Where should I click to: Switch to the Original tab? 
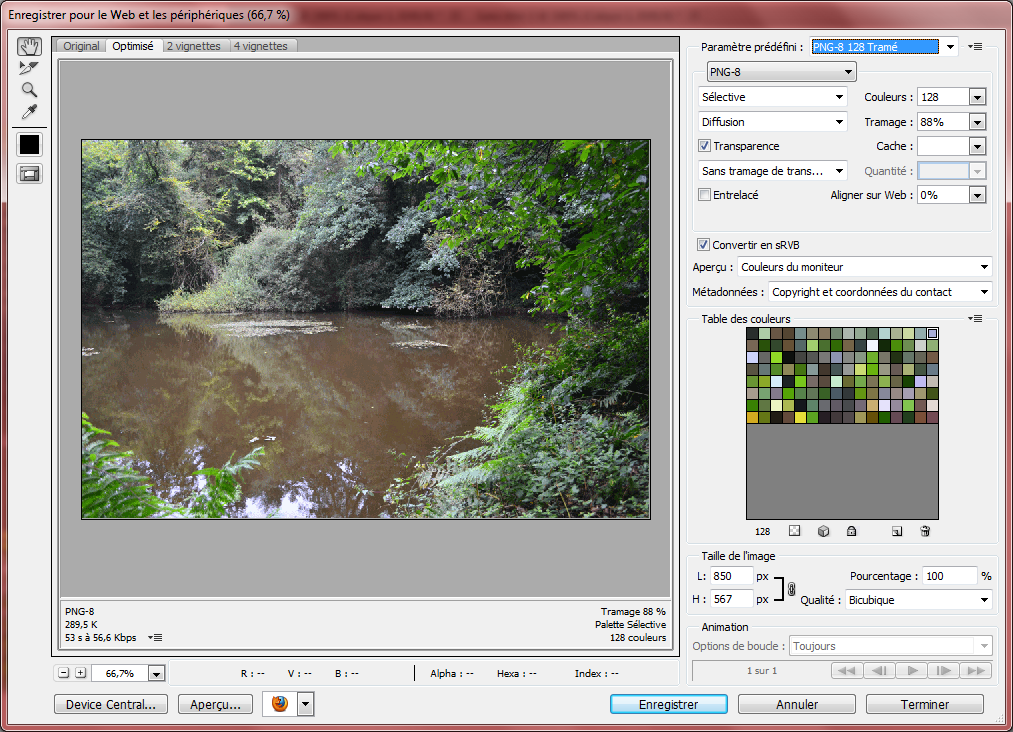81,46
